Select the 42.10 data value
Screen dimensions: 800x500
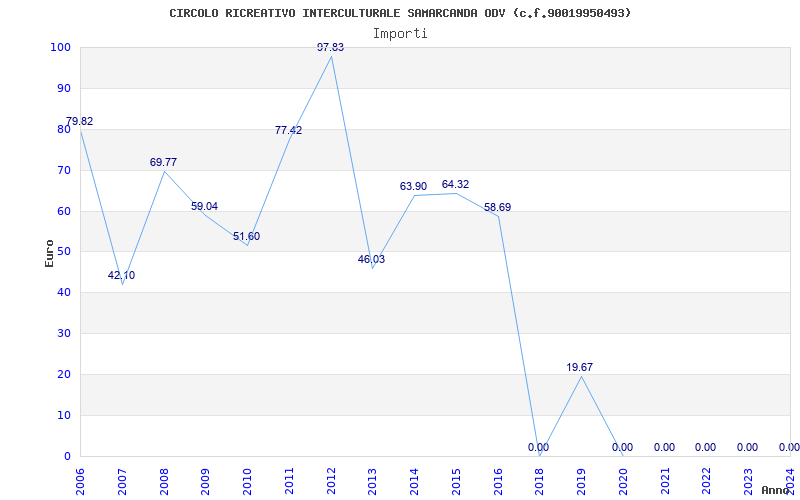(121, 276)
